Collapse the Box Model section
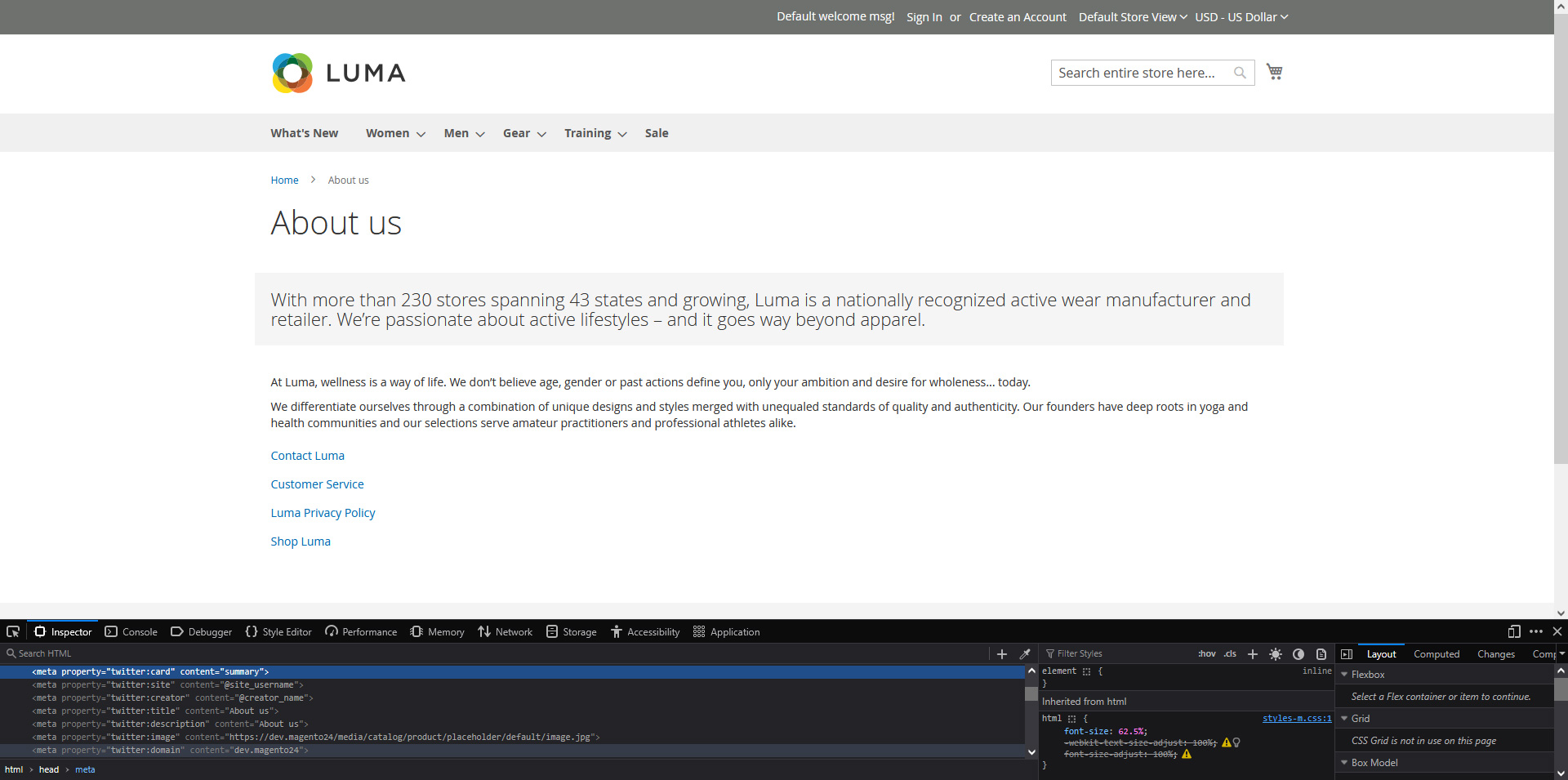This screenshot has width=1568, height=780. tap(1344, 762)
